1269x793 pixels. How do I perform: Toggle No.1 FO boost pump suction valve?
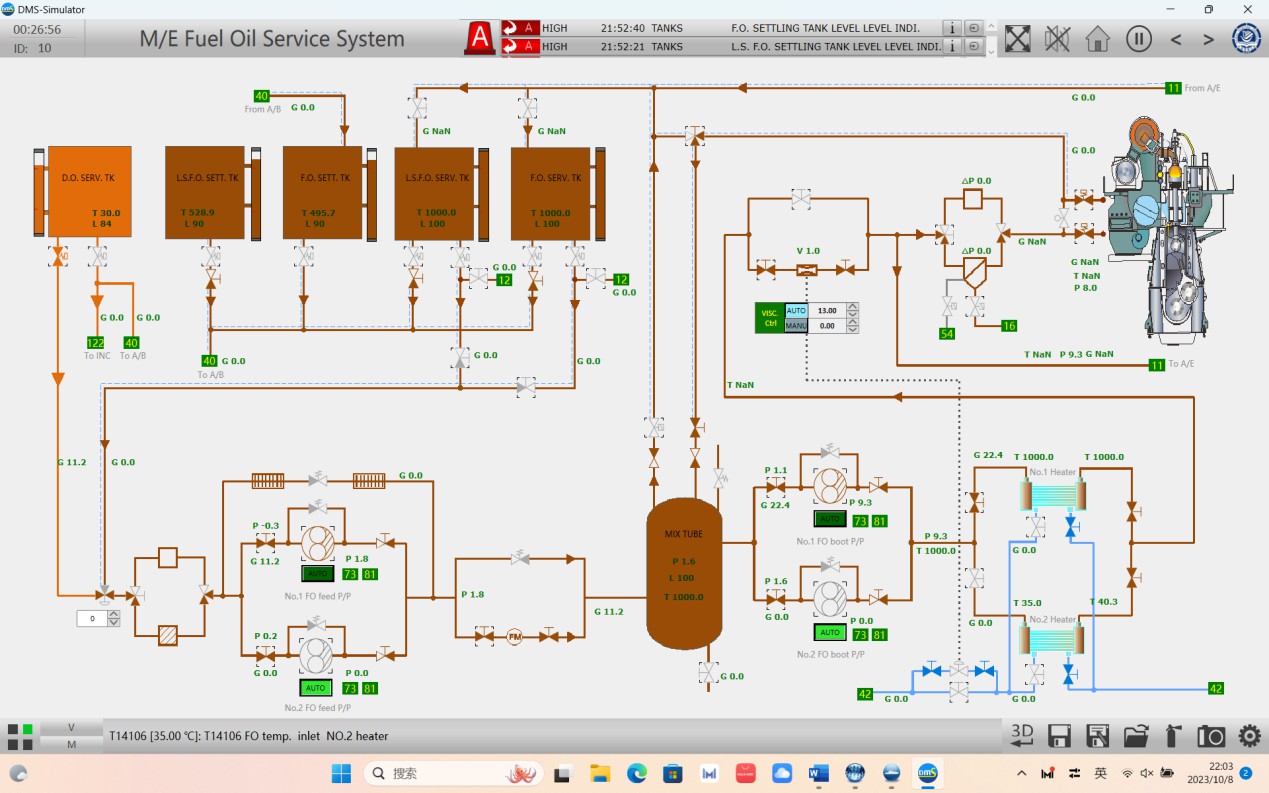(775, 486)
